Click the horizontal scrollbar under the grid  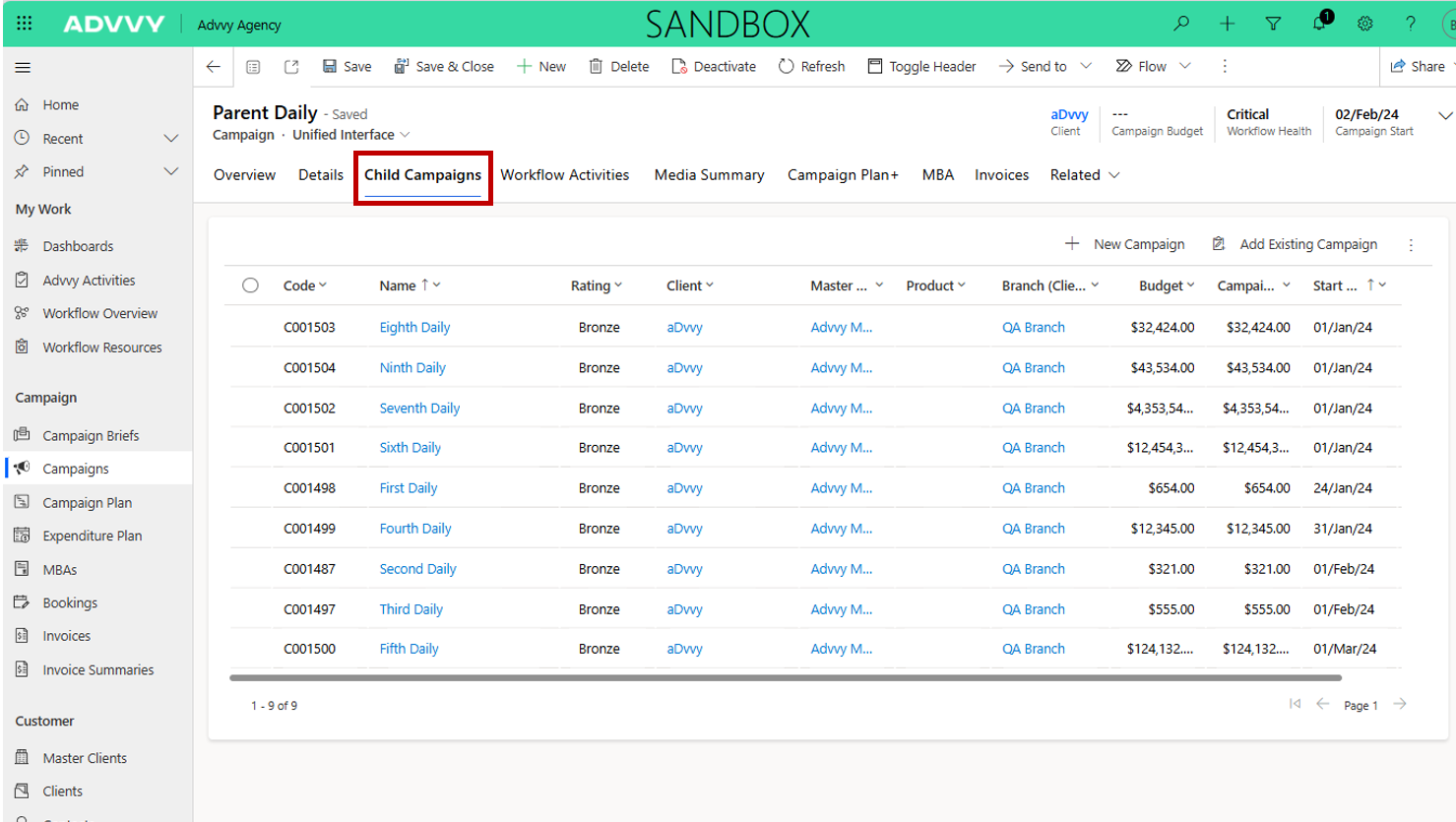(x=785, y=678)
